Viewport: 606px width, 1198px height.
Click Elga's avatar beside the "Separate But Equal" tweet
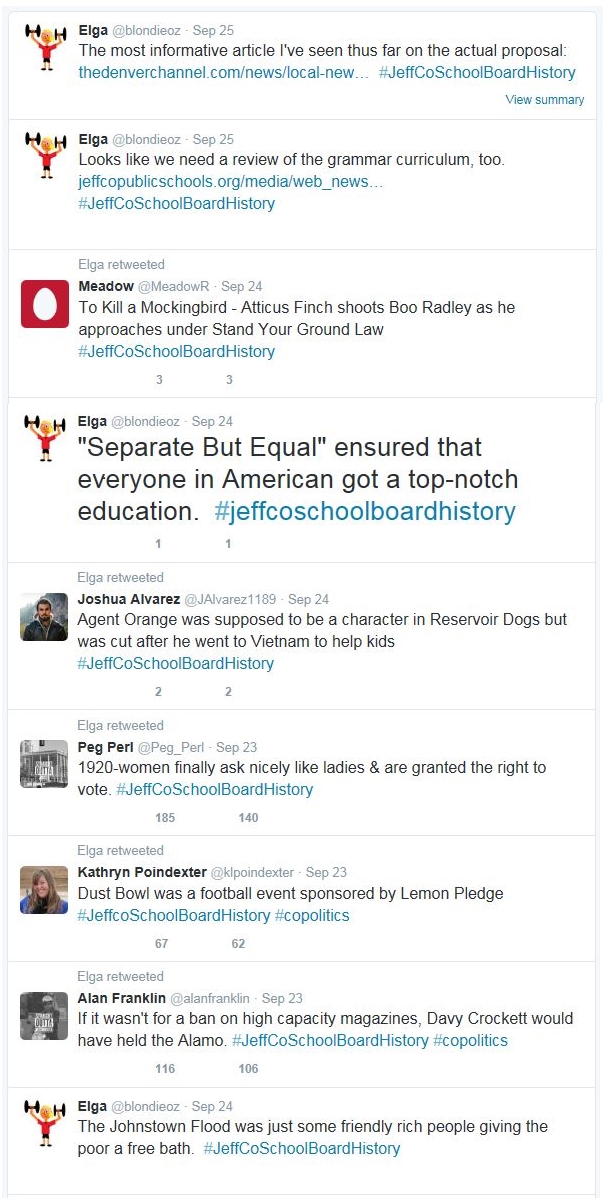pos(44,440)
